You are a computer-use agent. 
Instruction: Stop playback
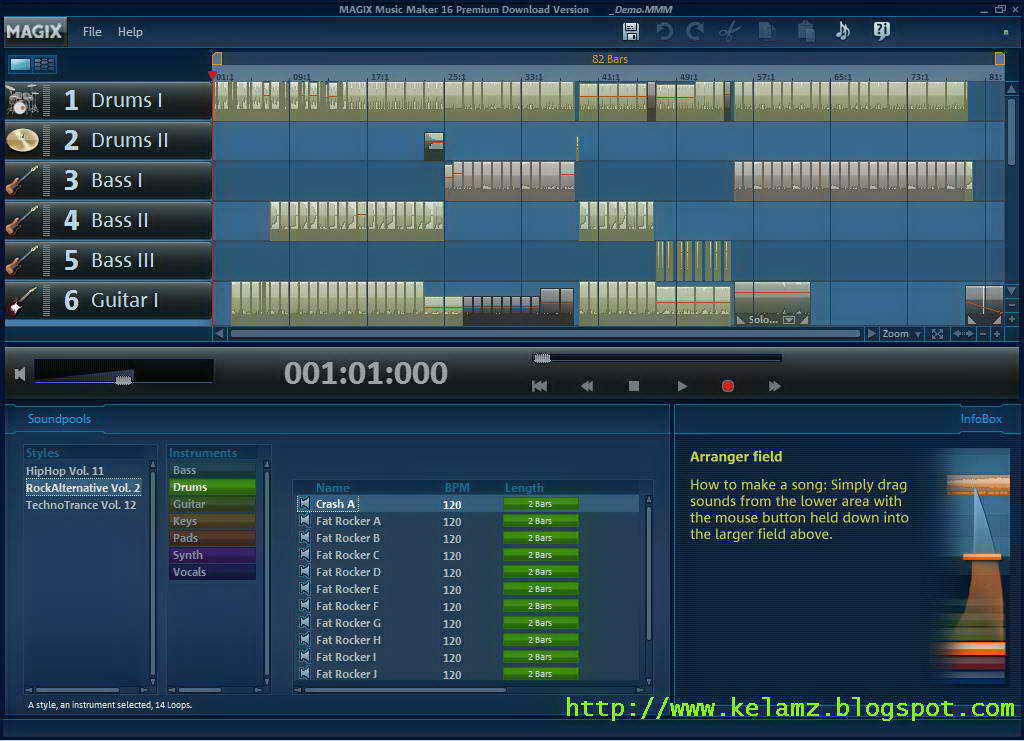633,386
